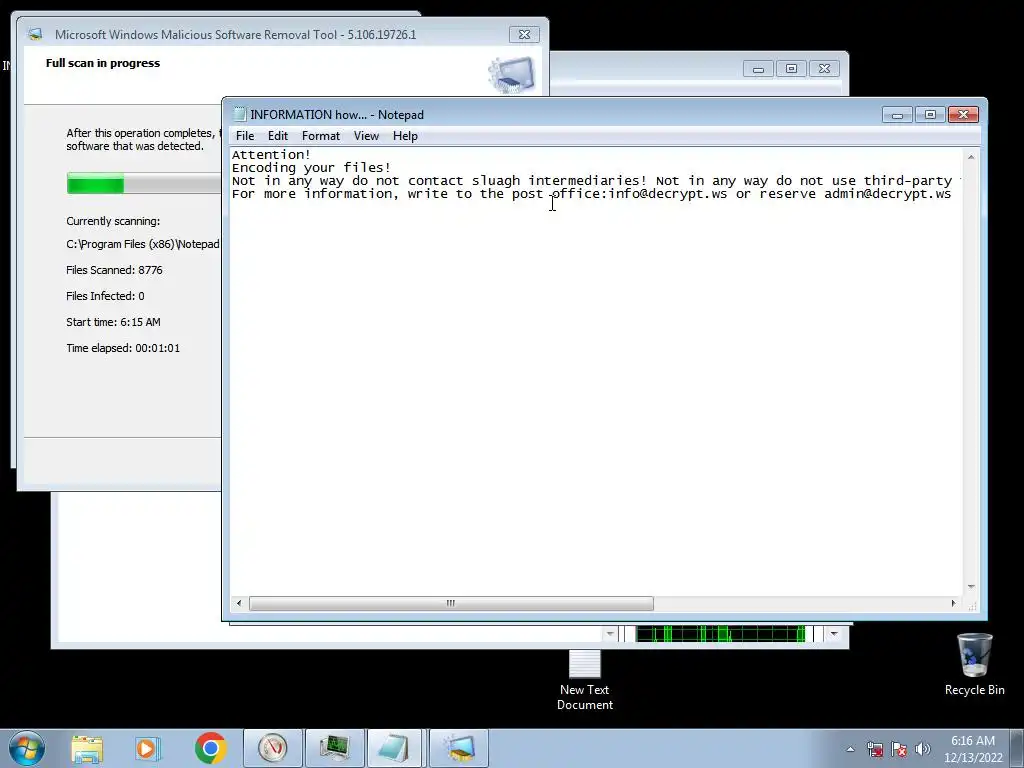Image resolution: width=1024 pixels, height=768 pixels.
Task: Click the admin@decrypt.ws address in Notepad
Action: [887, 194]
